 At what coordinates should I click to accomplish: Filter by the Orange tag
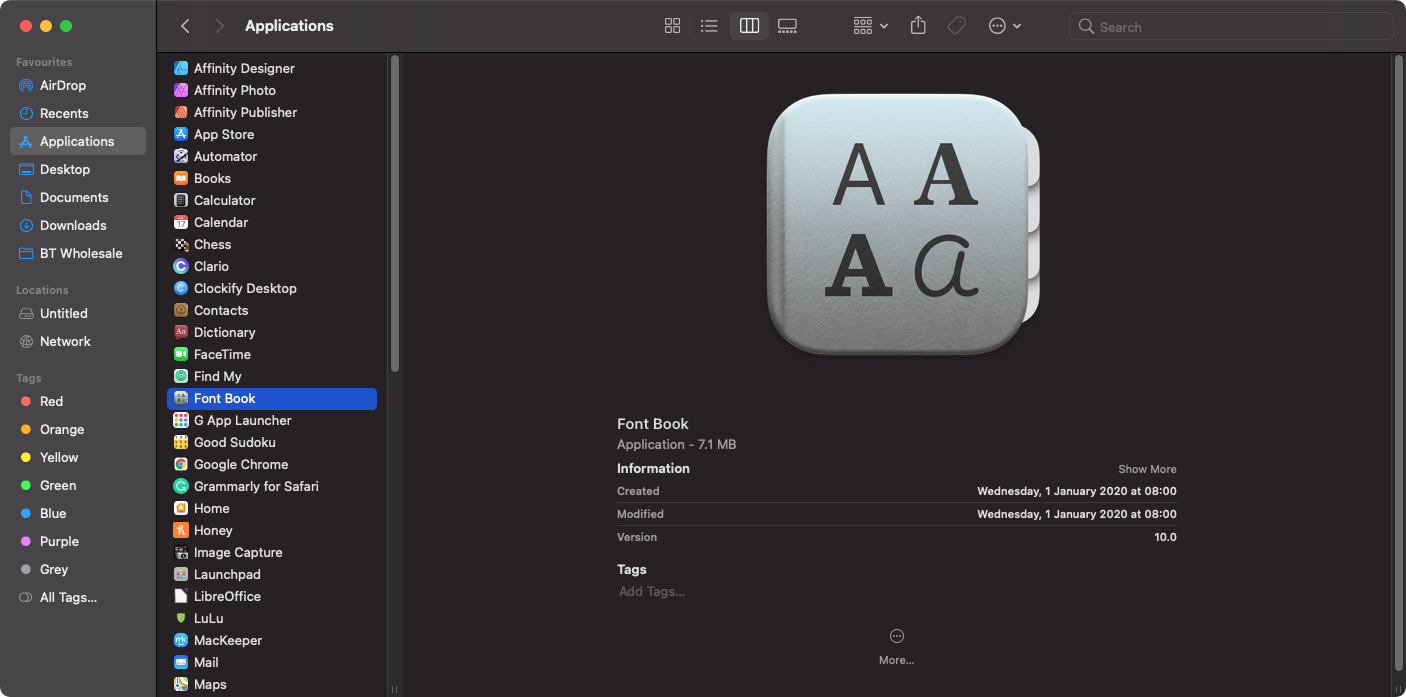[78, 429]
